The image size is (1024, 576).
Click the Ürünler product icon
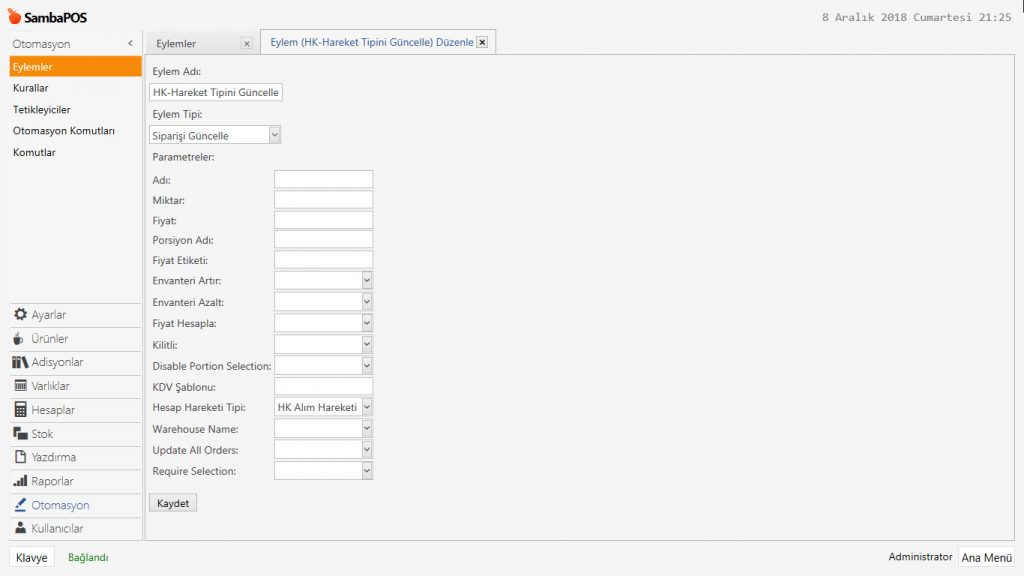coord(20,339)
